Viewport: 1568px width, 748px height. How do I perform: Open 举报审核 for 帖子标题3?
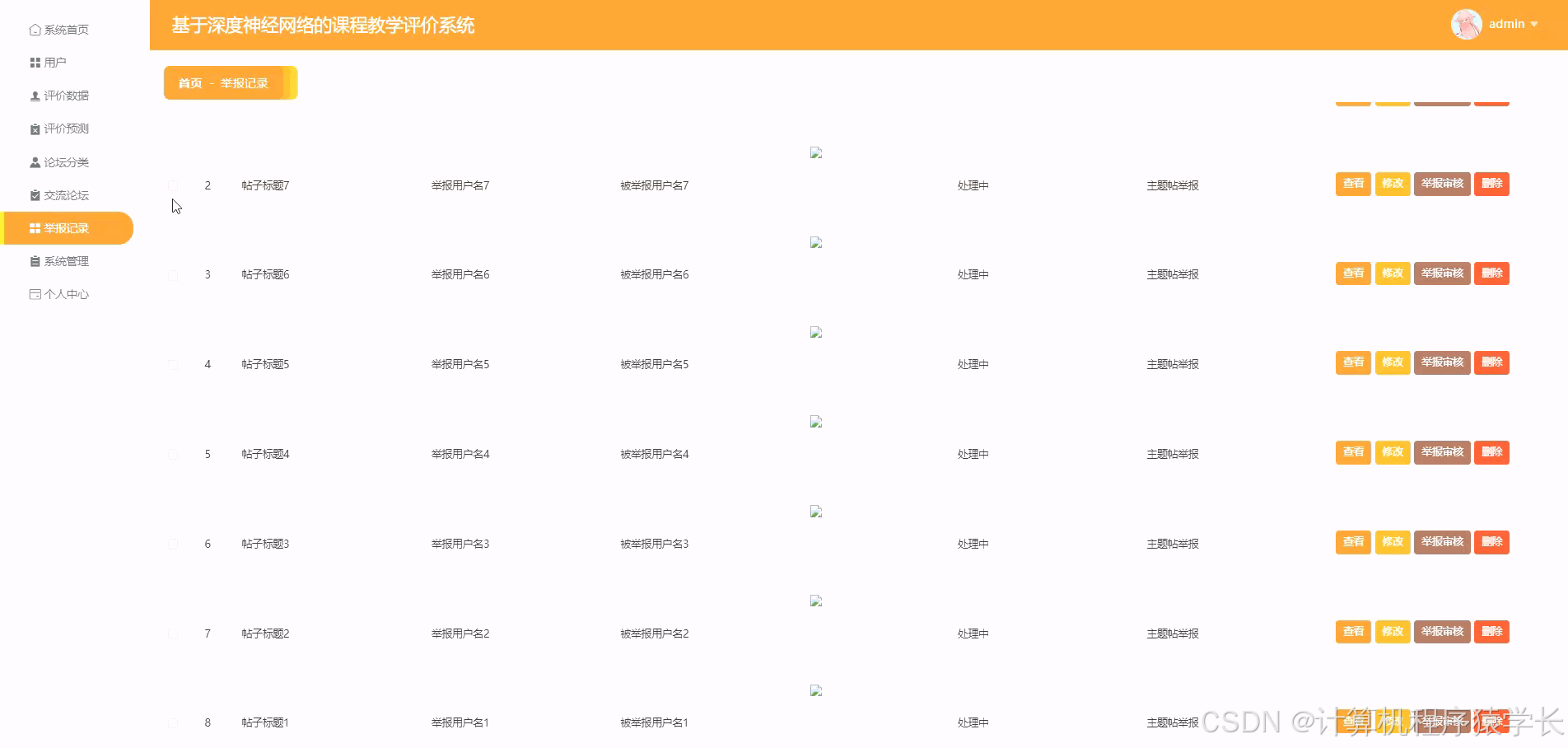tap(1442, 542)
